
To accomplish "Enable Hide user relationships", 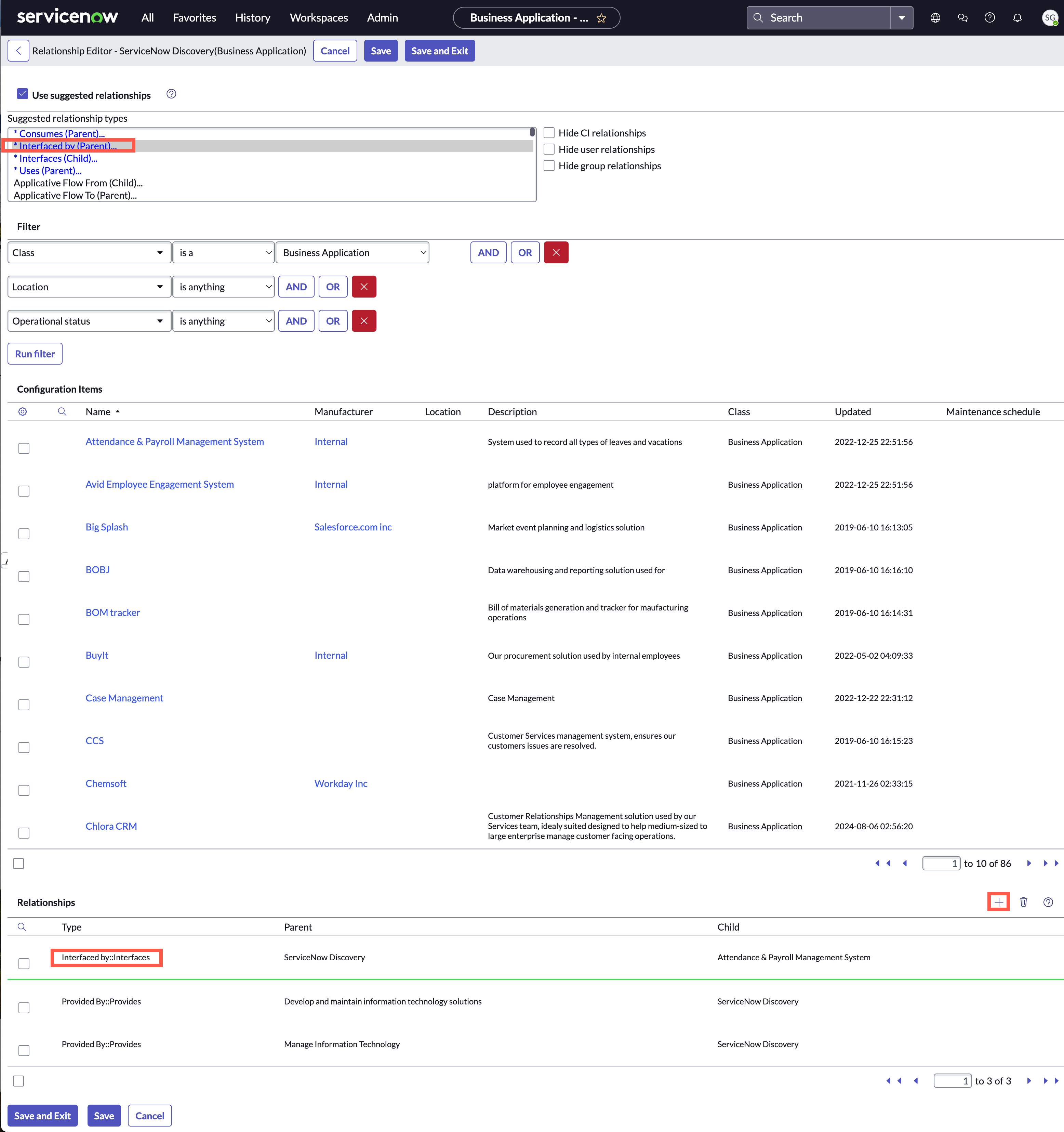I will click(549, 149).
